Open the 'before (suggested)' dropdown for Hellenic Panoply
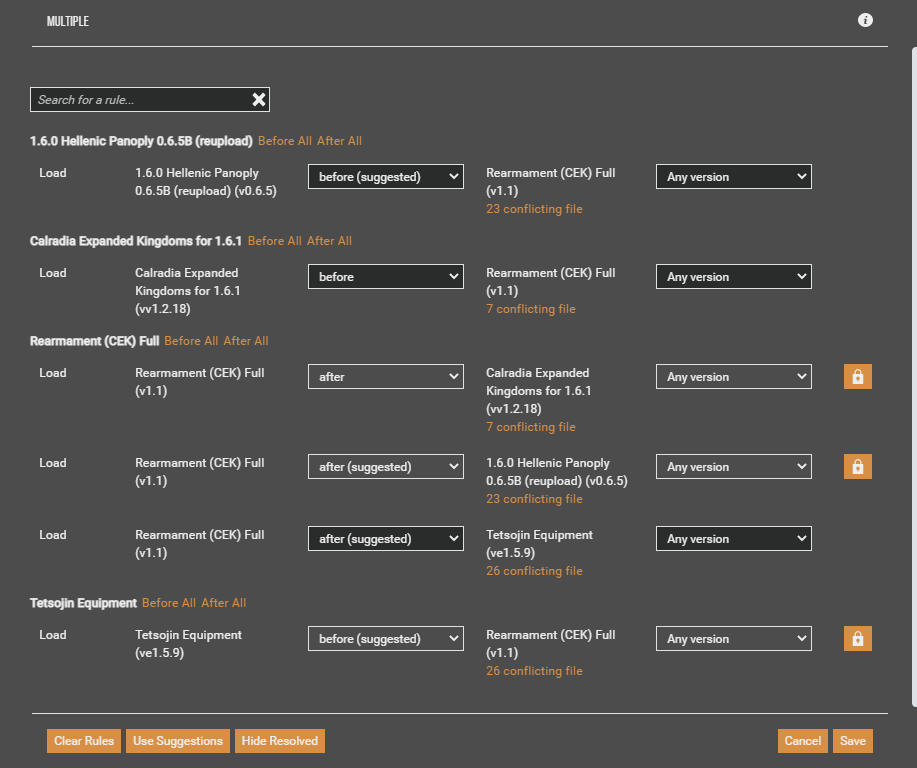The width and height of the screenshot is (917, 768). 385,177
